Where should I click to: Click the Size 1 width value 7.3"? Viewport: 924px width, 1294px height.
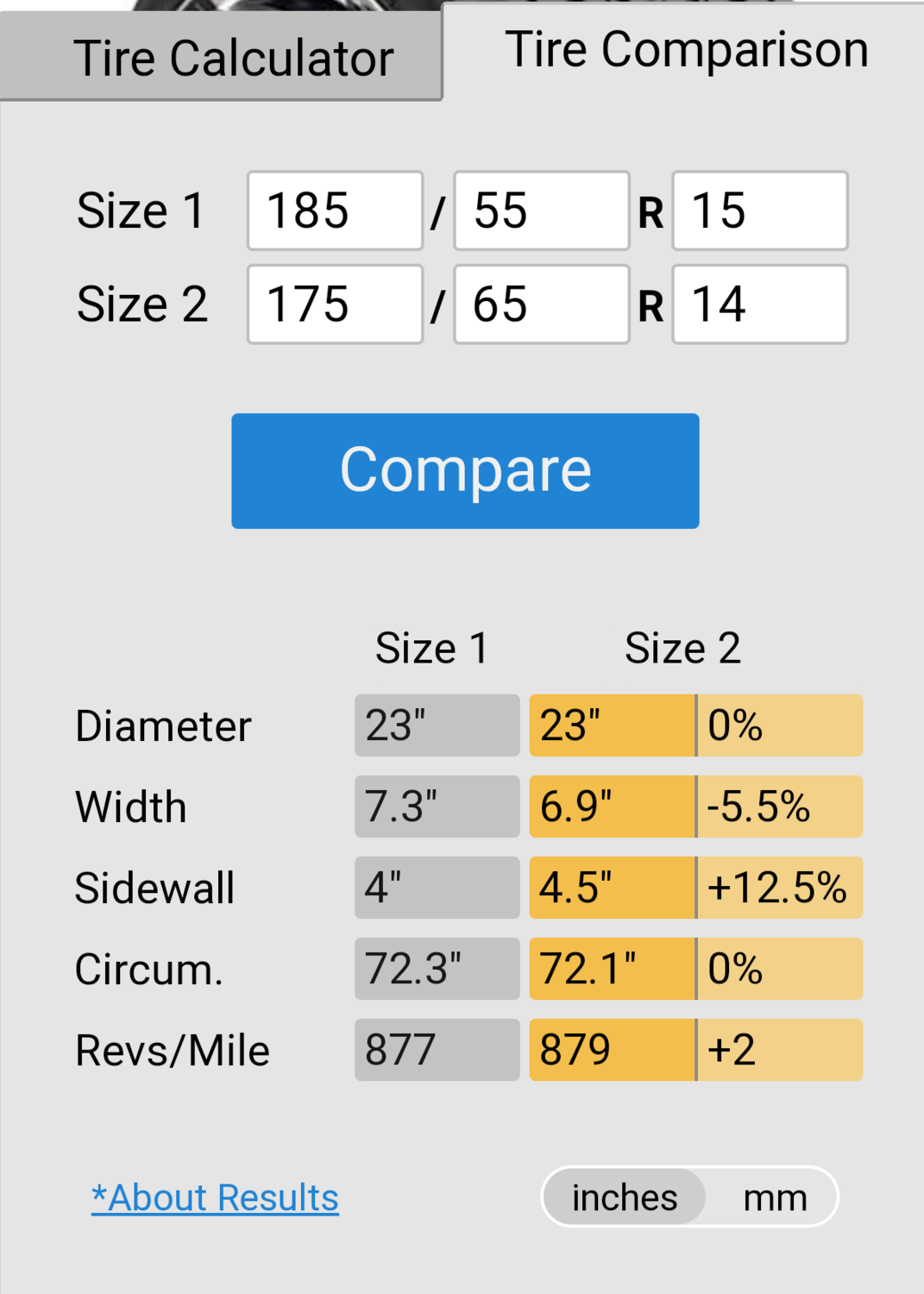[x=437, y=807]
